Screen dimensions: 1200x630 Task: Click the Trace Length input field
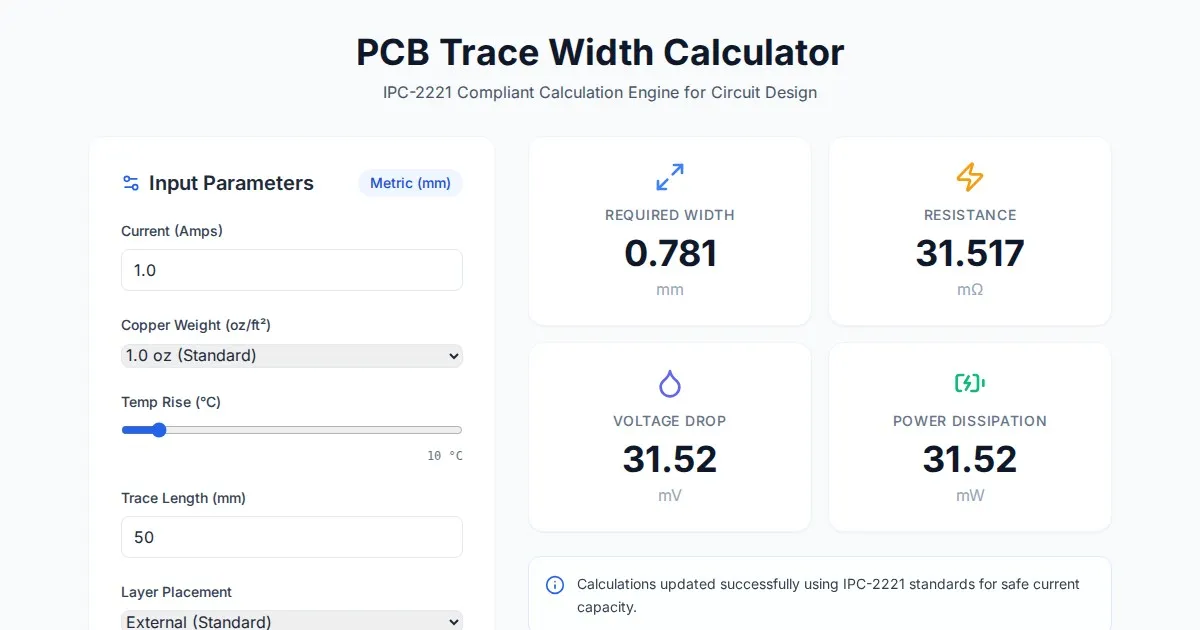(x=292, y=537)
